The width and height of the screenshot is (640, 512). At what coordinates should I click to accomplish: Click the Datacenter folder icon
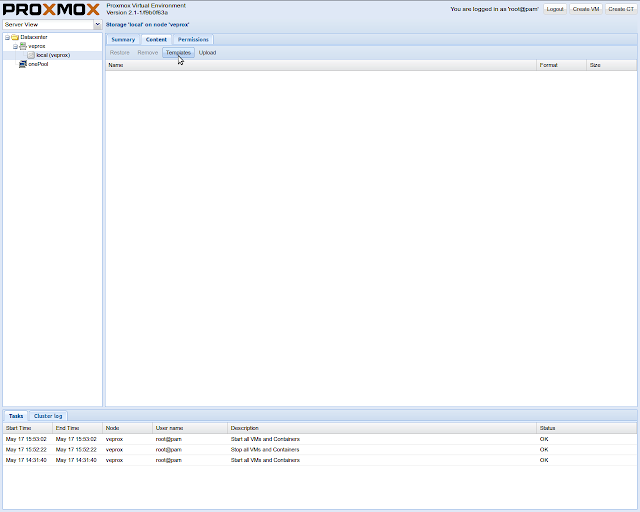coord(15,37)
